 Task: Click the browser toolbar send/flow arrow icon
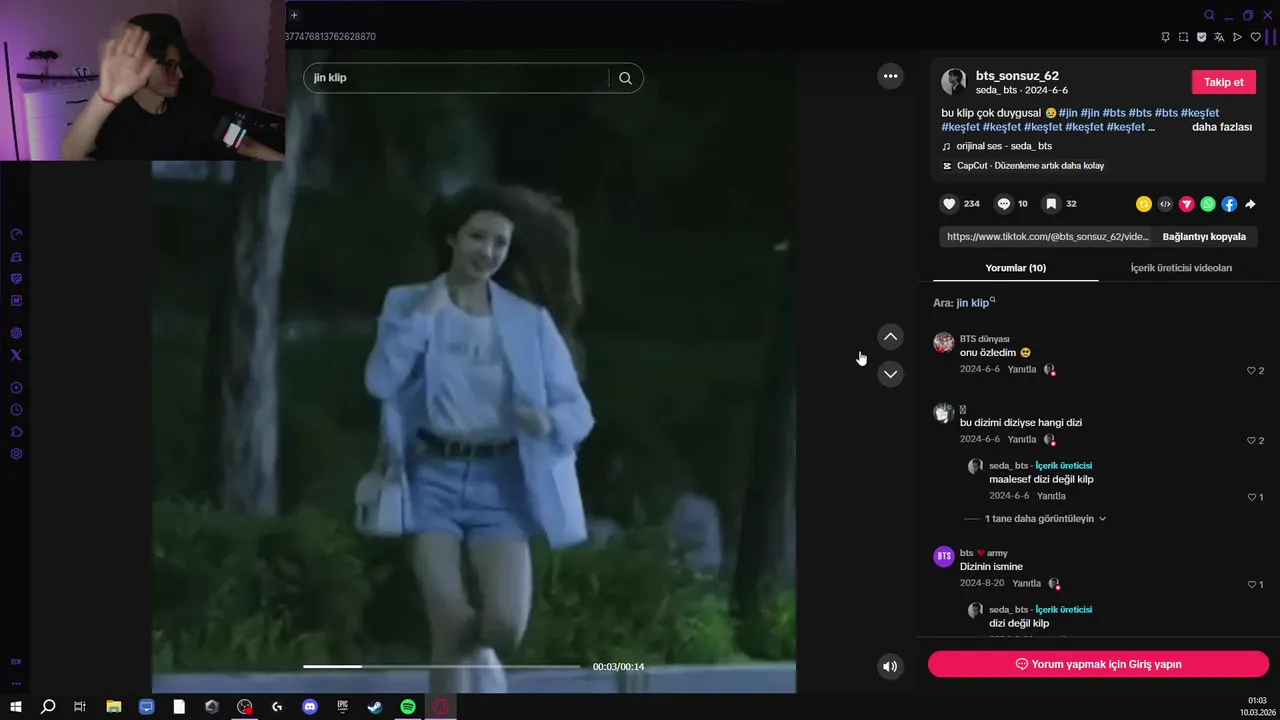point(1237,37)
